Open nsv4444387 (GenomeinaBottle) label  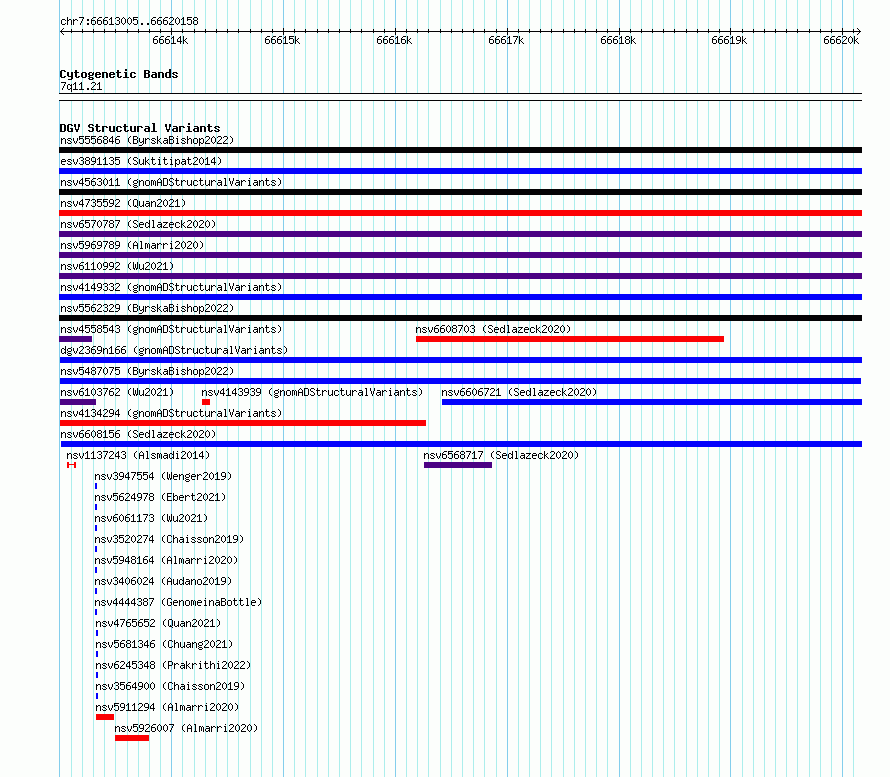click(178, 602)
